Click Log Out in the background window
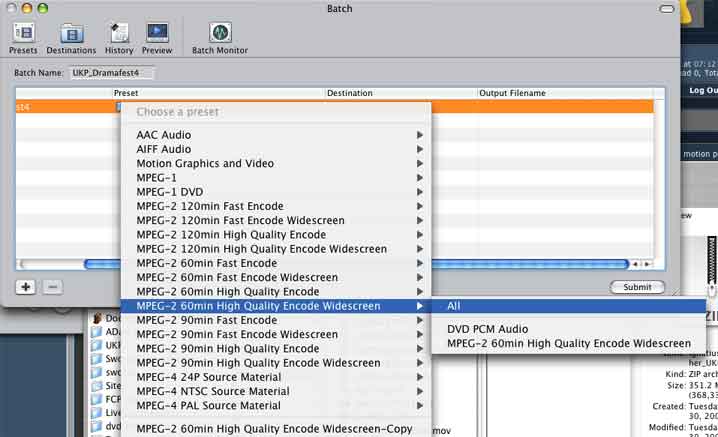This screenshot has height=437, width=718. [x=703, y=90]
